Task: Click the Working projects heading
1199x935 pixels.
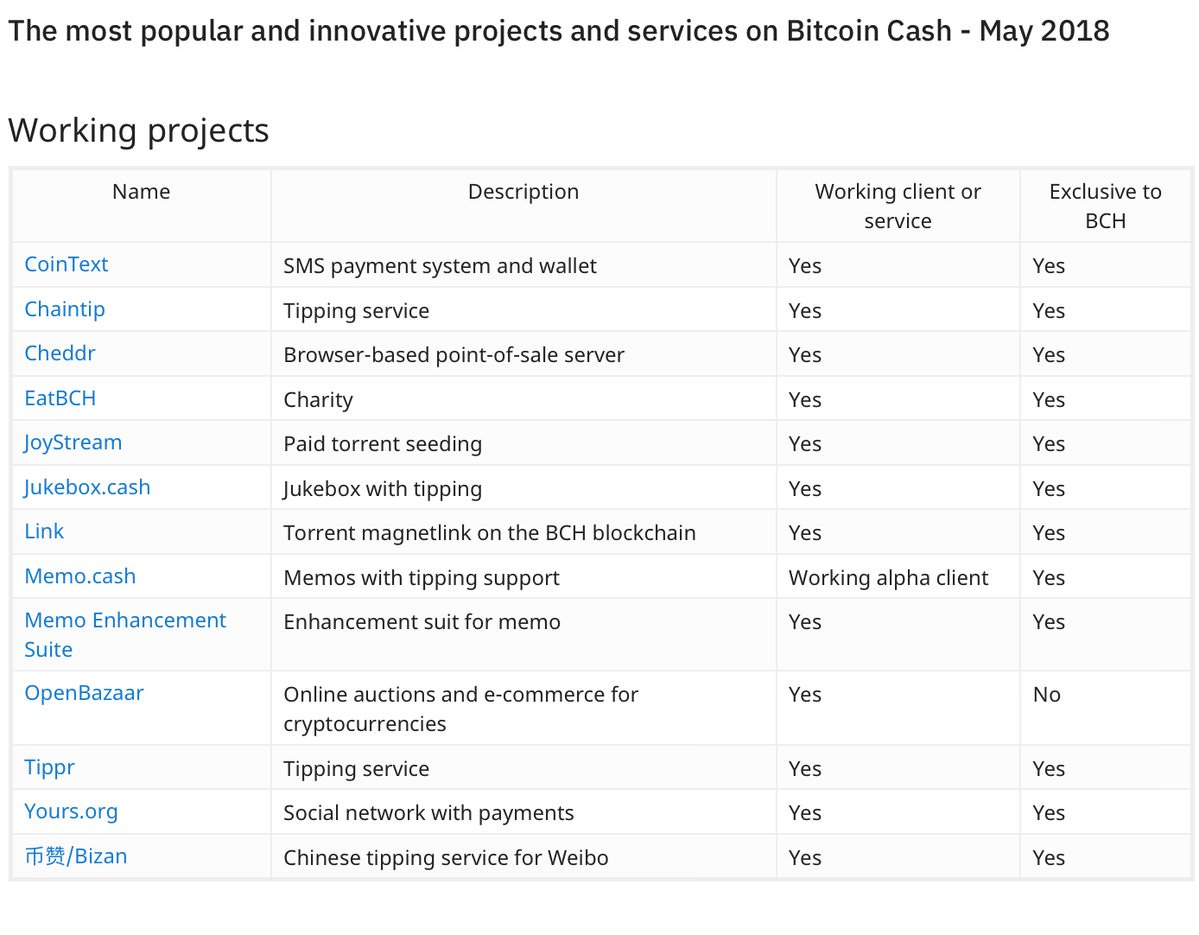Action: pyautogui.click(x=138, y=130)
